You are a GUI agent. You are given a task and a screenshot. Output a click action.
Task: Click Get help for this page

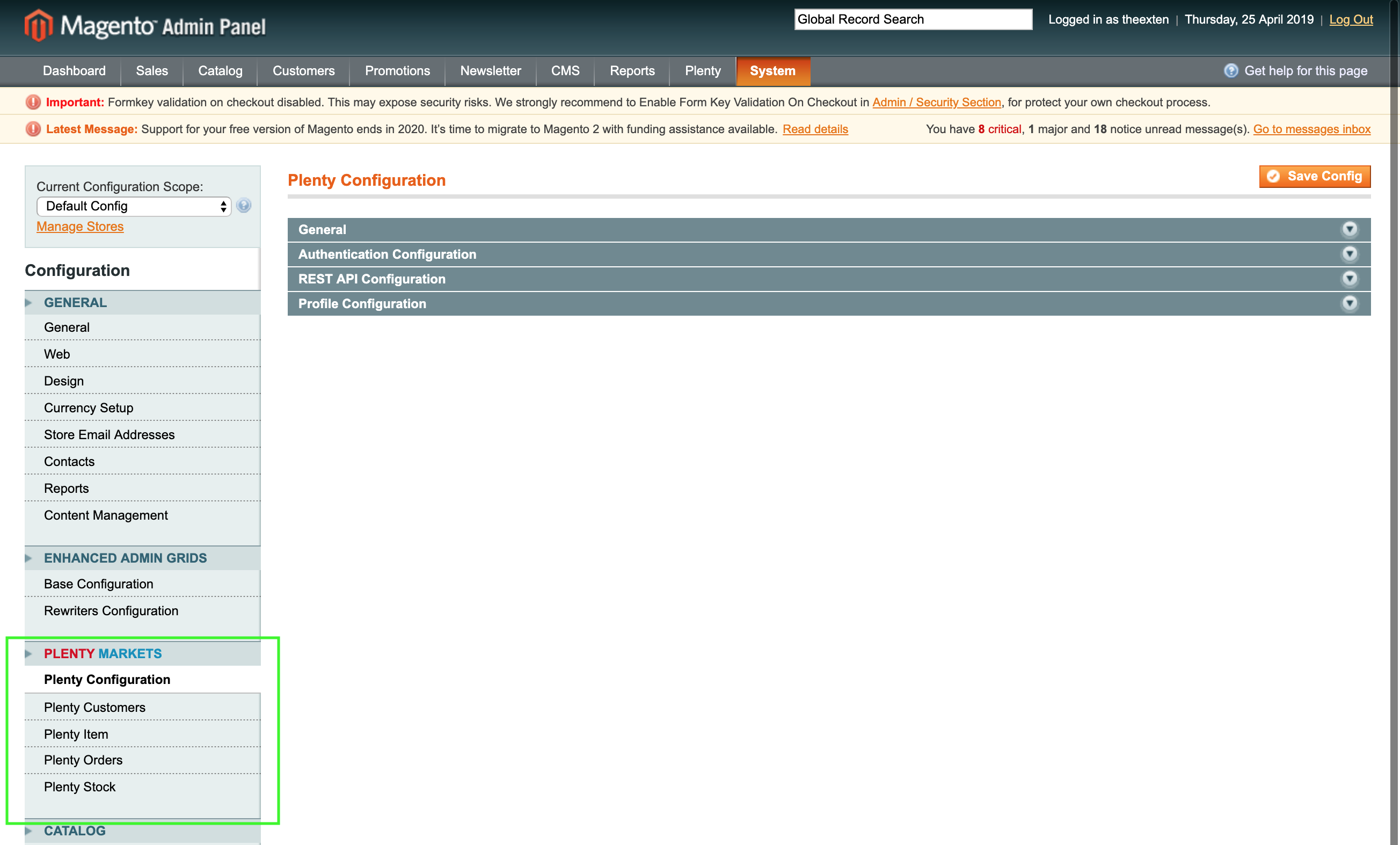1306,71
